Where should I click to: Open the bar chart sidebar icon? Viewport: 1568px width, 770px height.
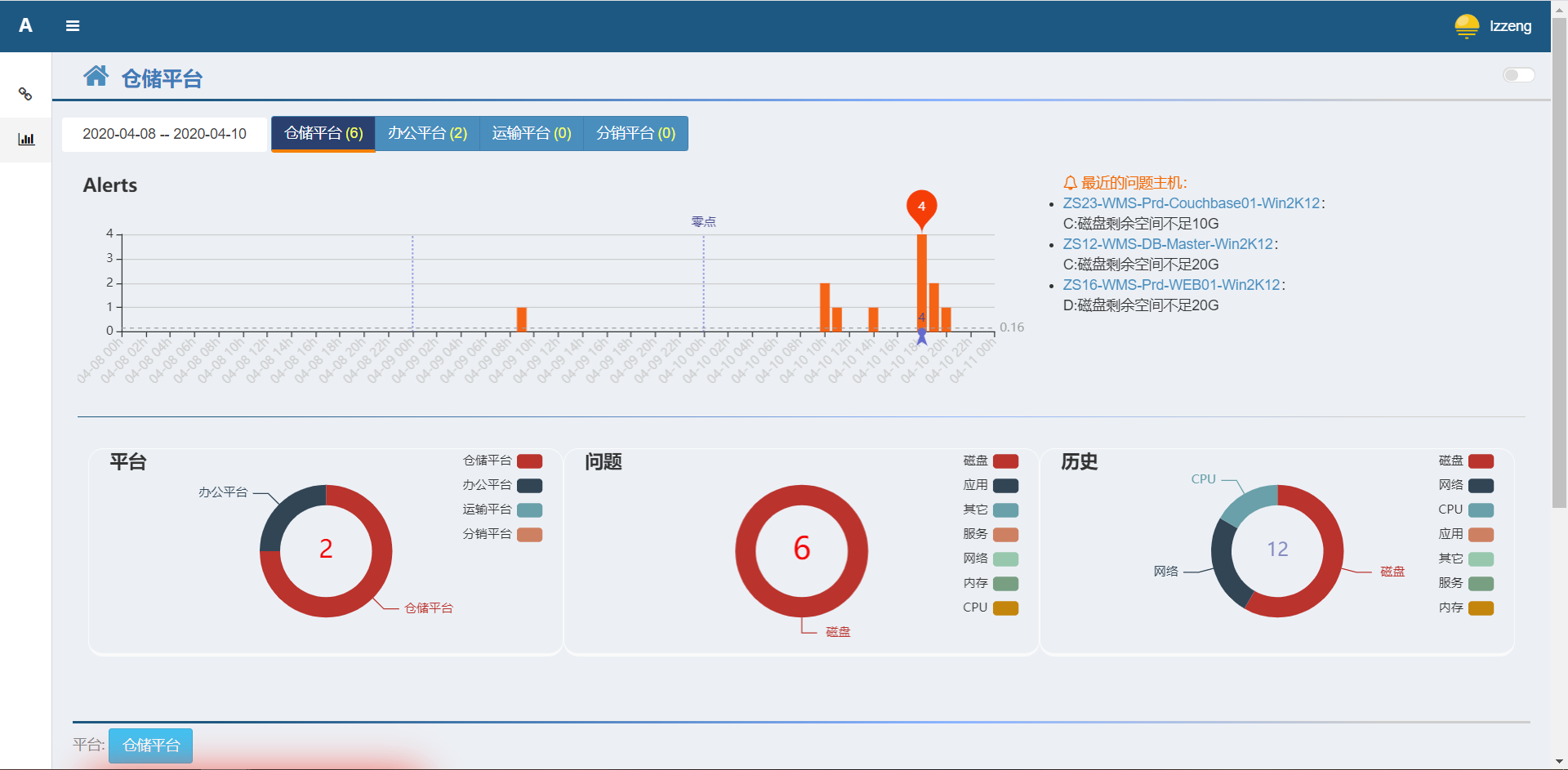(x=26, y=140)
